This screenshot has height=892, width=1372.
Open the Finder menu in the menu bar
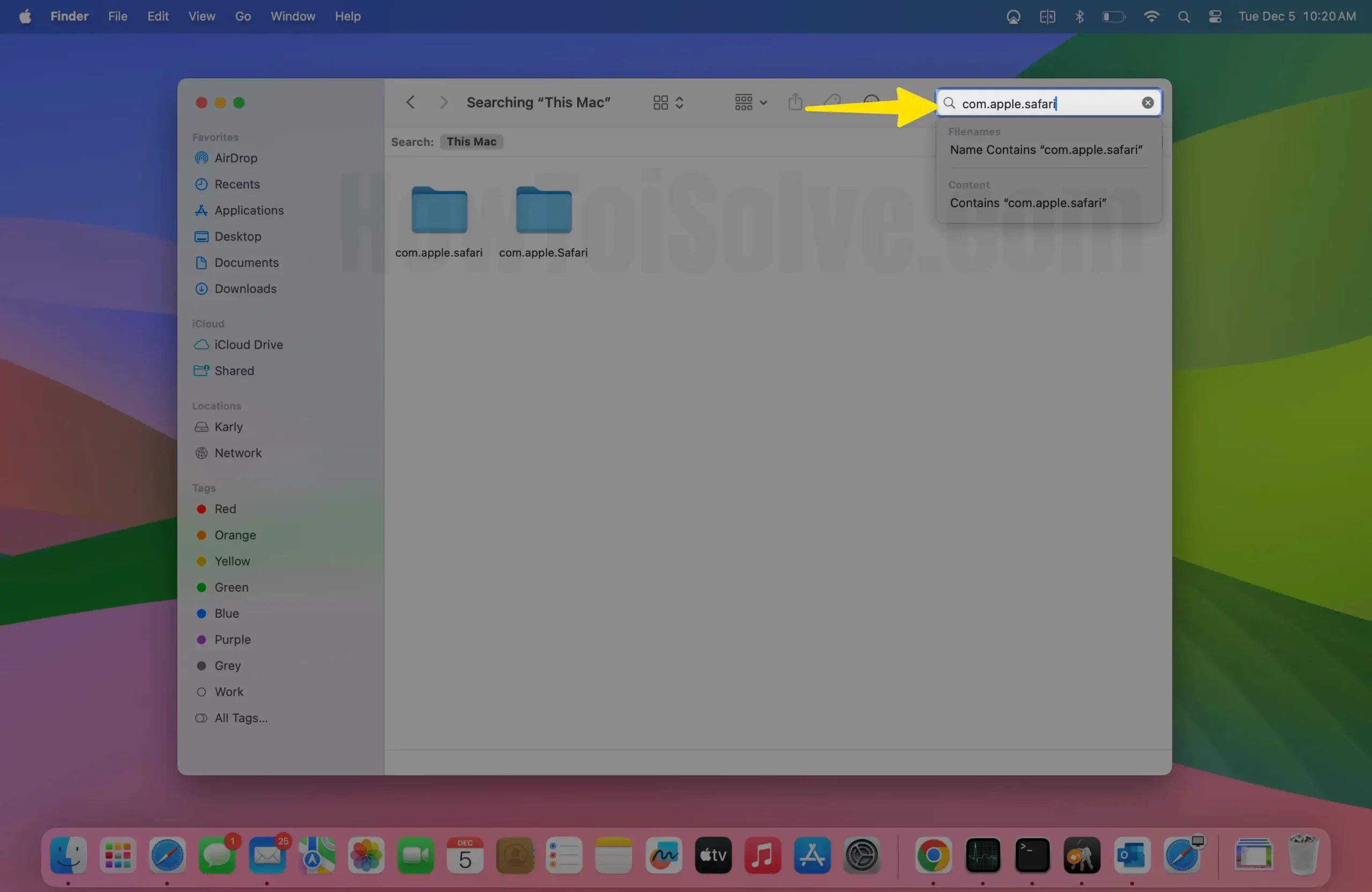(69, 16)
